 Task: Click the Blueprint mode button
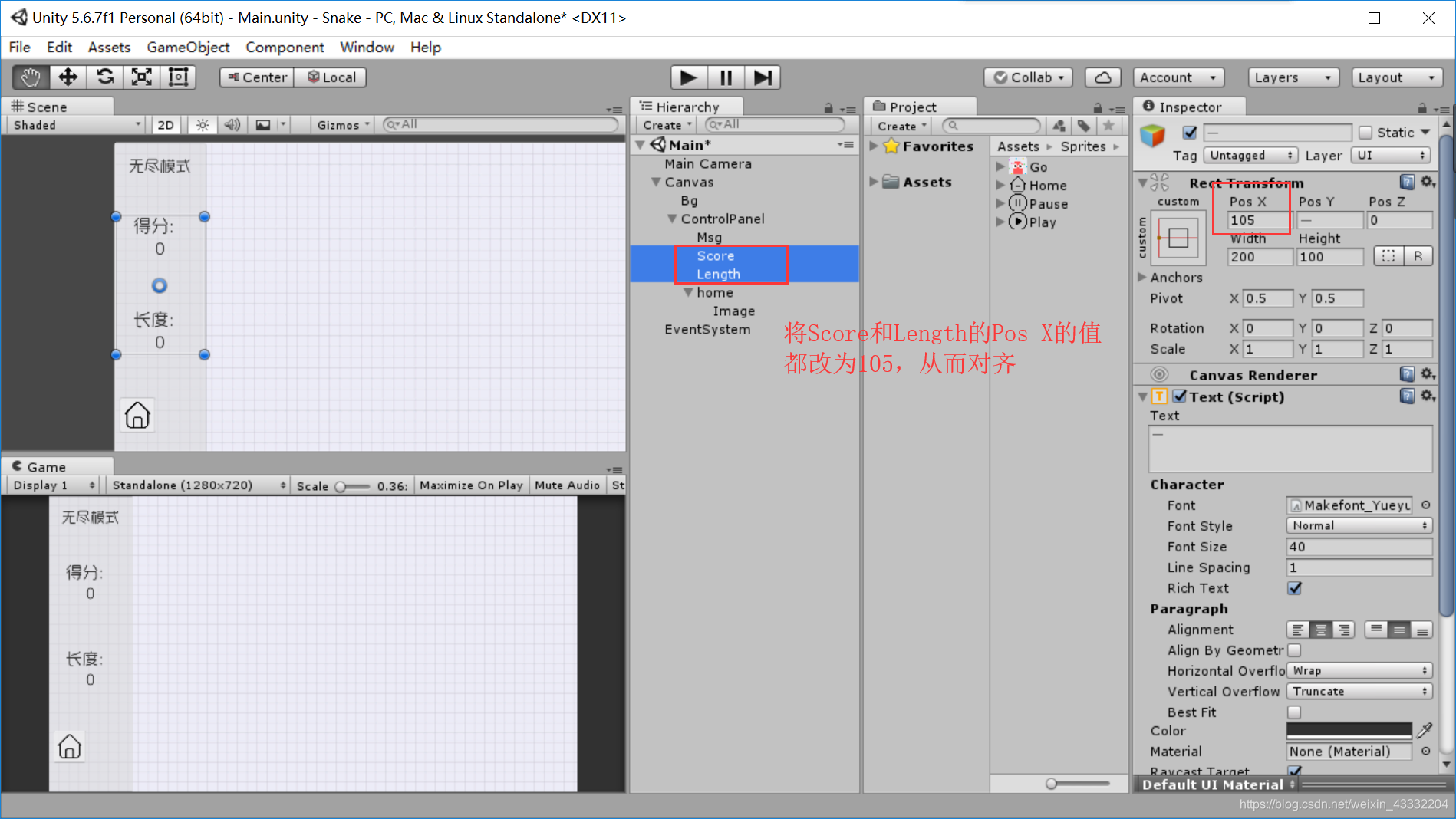point(1388,256)
